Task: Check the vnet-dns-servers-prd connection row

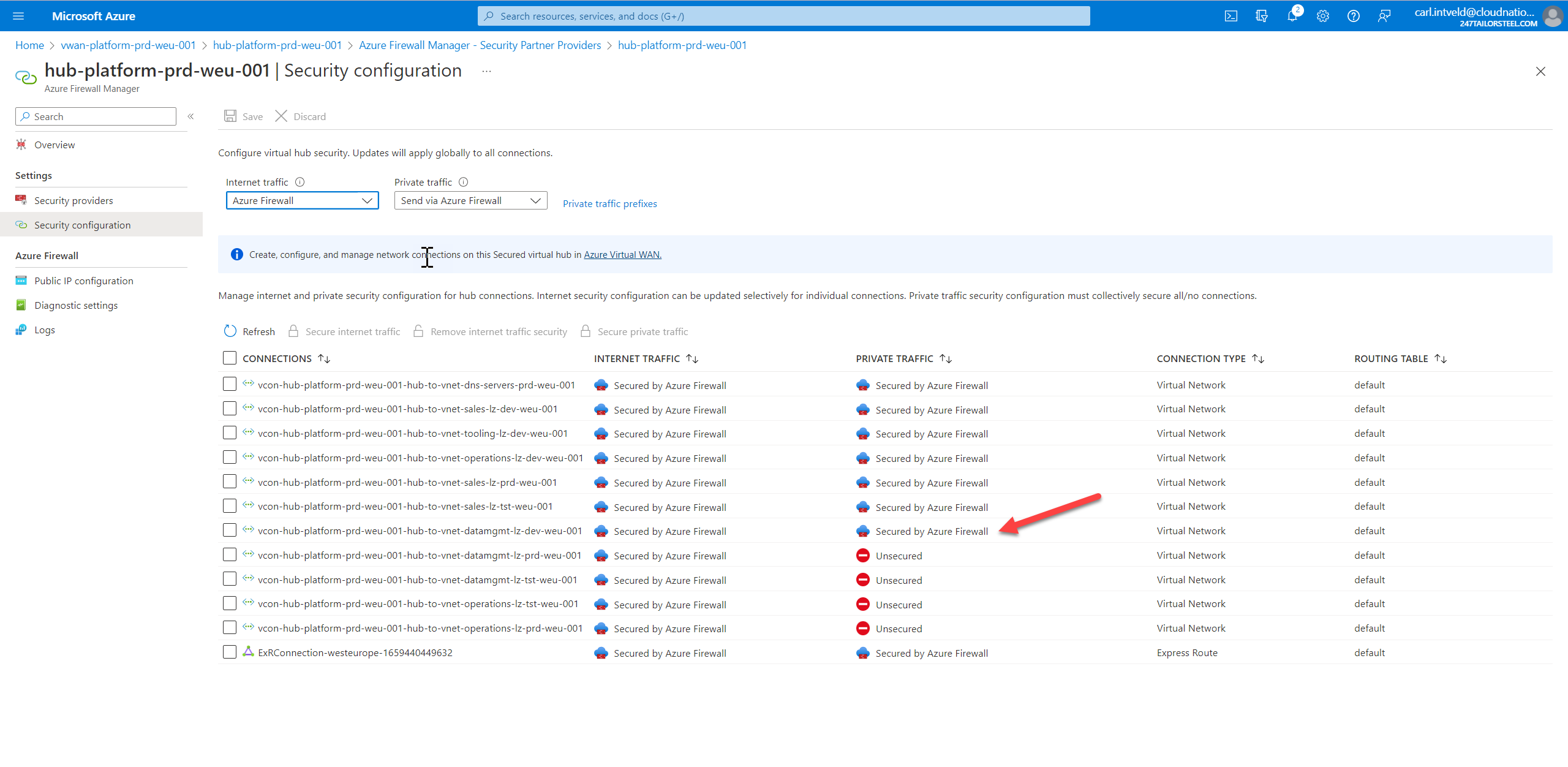Action: (x=229, y=384)
